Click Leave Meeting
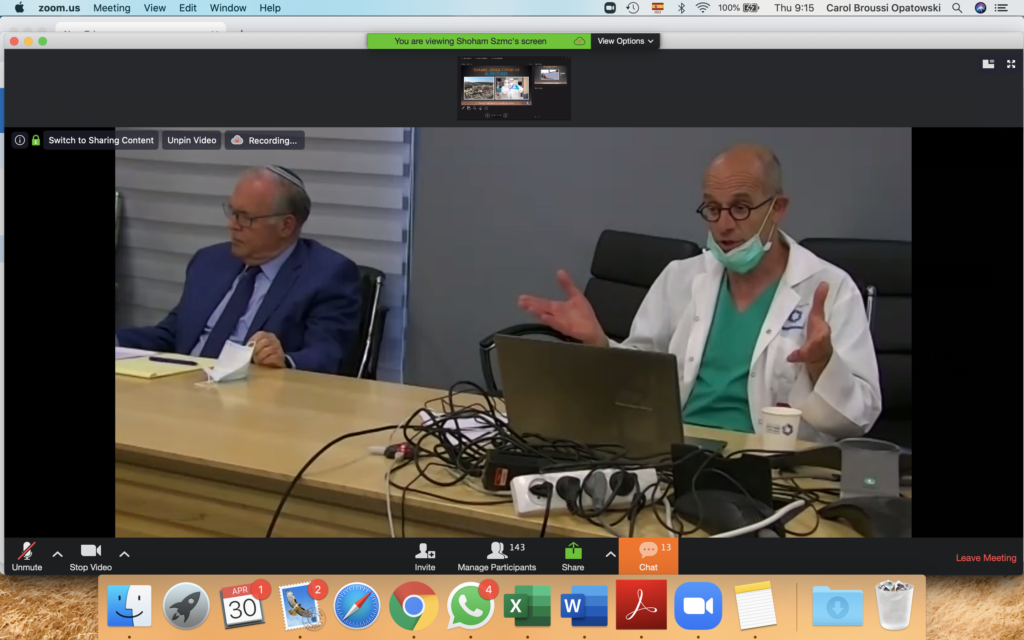The image size is (1024, 640). pyautogui.click(x=985, y=558)
